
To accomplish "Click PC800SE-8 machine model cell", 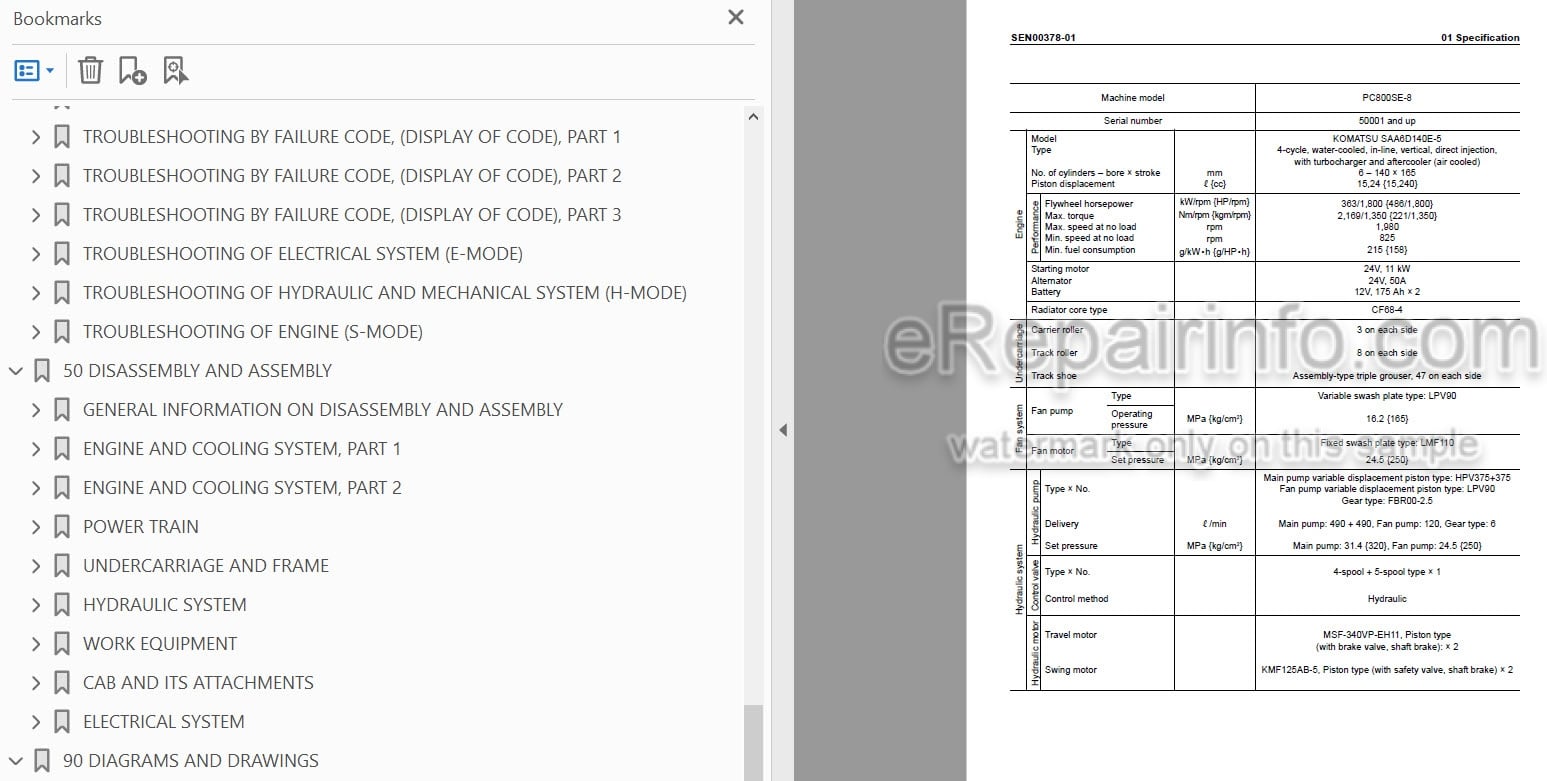I will click(x=1387, y=98).
